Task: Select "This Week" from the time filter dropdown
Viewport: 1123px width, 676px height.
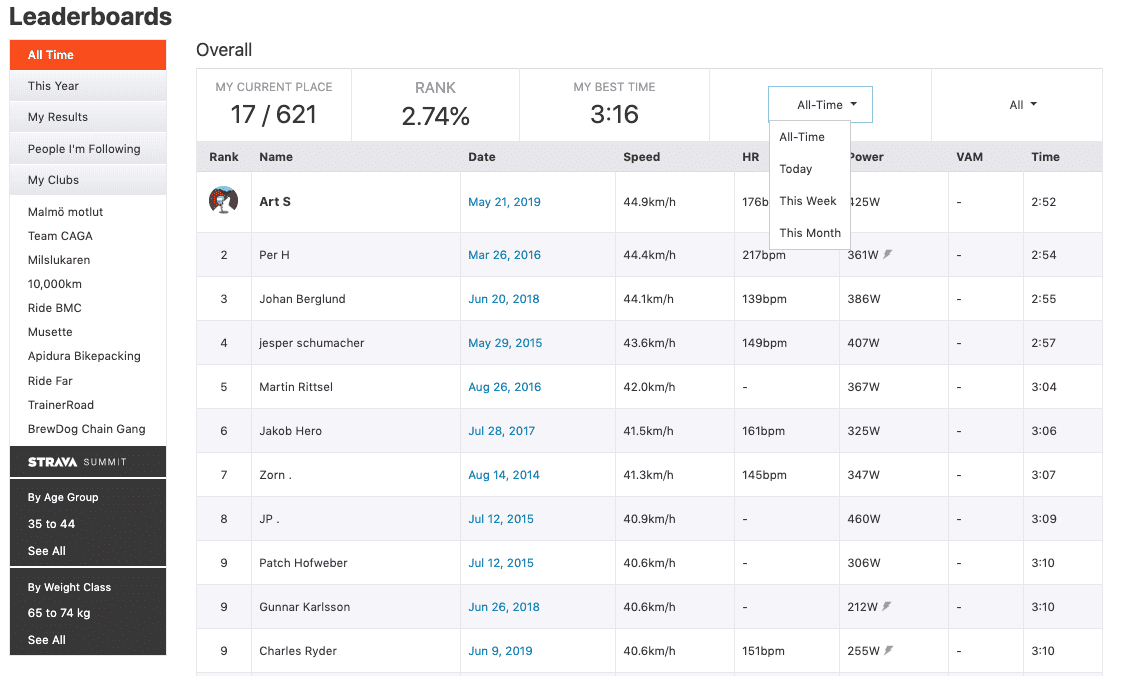Action: tap(808, 200)
